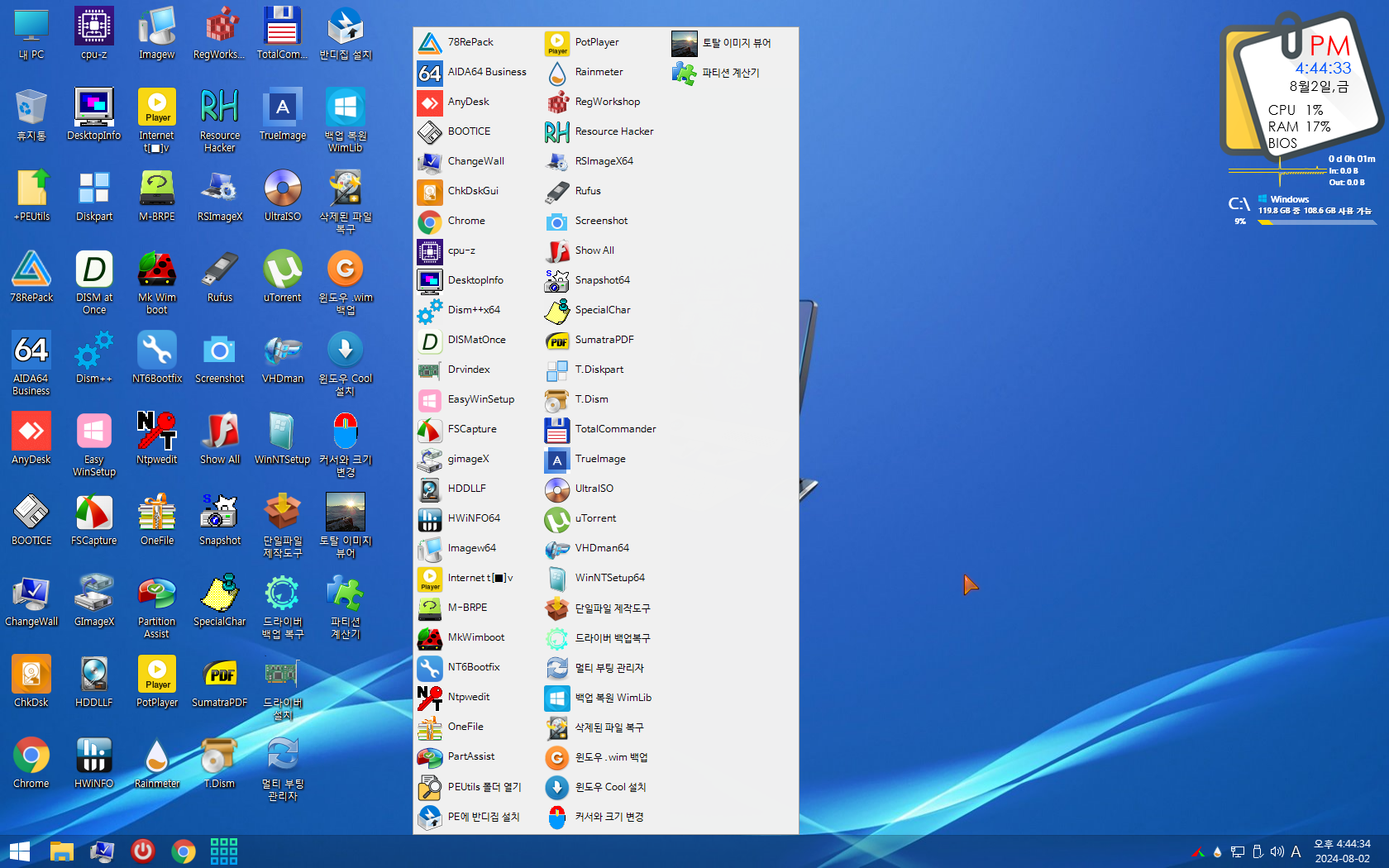
Task: Click the C:\ drive label in widget
Action: click(x=1239, y=203)
